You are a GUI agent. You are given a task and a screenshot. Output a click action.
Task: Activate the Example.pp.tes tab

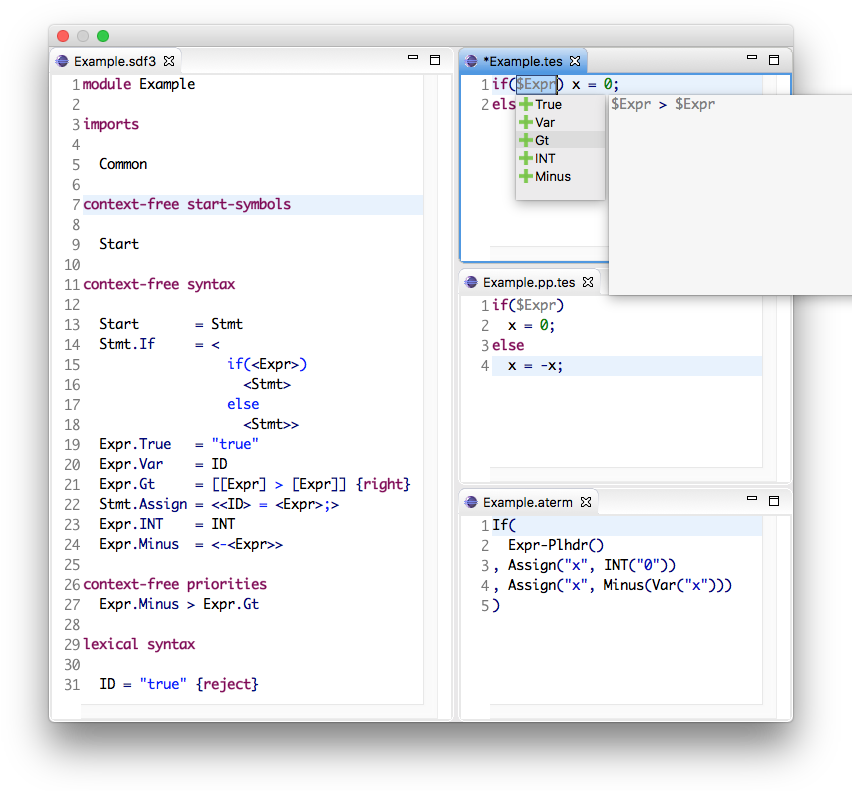529,282
